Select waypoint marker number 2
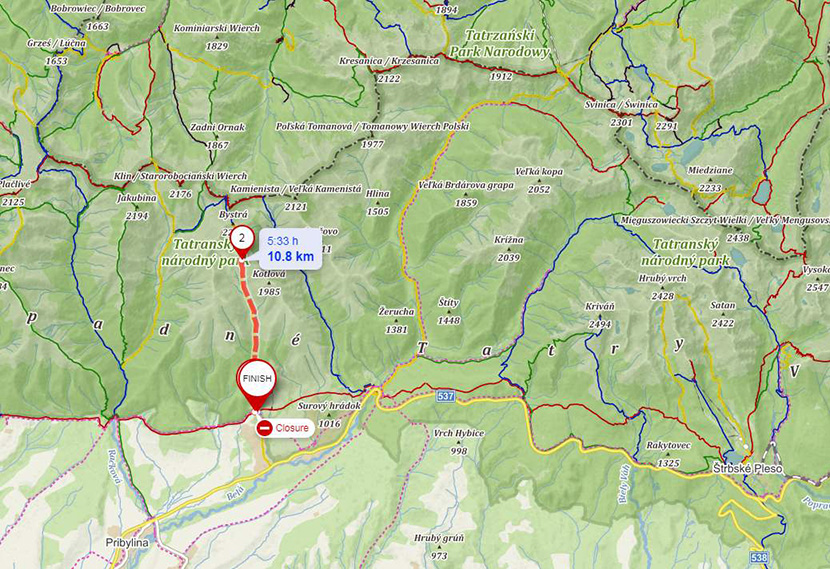Screen dimensions: 830x569 coord(242,241)
